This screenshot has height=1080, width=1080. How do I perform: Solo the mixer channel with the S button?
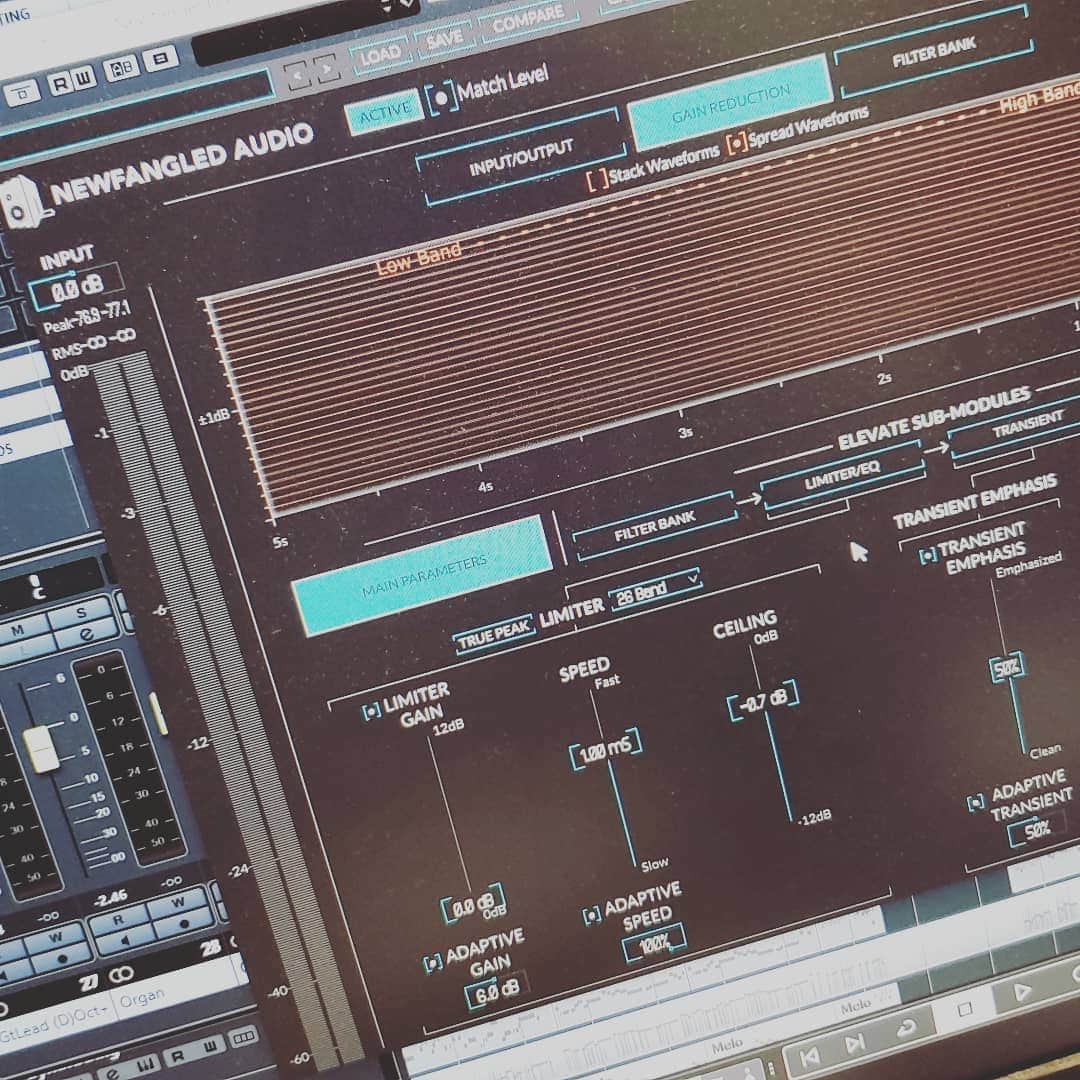81,612
